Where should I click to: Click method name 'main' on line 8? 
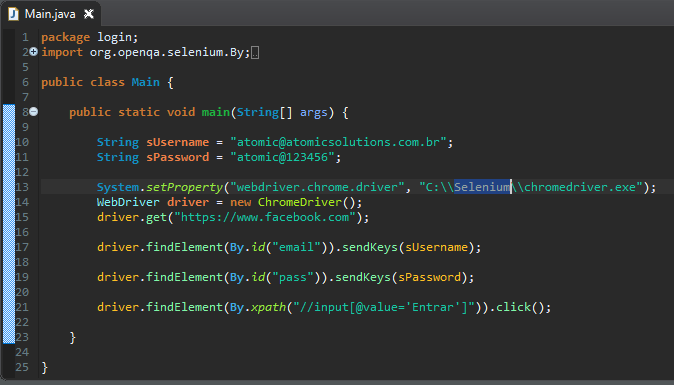pos(216,112)
